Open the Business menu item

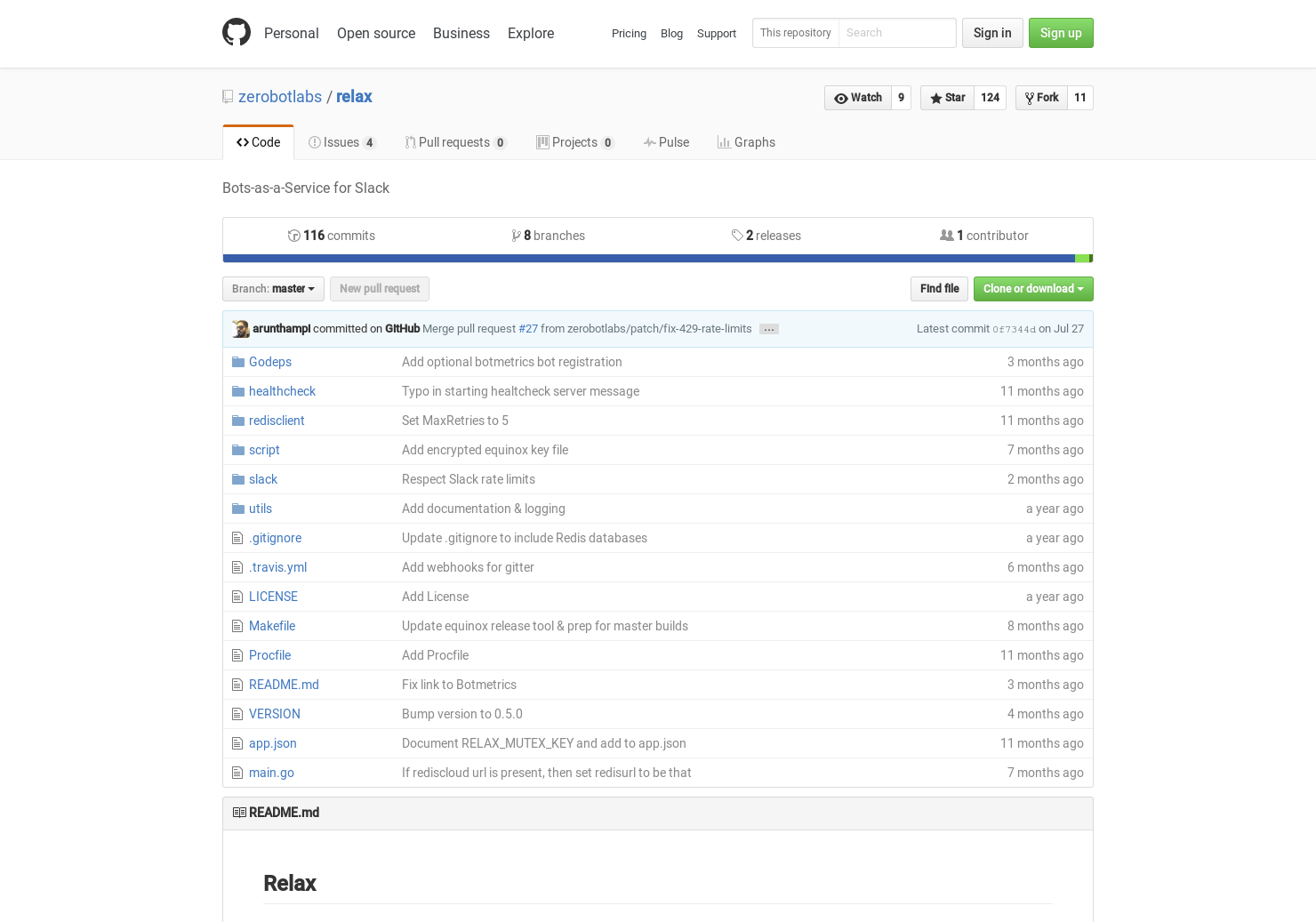tap(461, 33)
